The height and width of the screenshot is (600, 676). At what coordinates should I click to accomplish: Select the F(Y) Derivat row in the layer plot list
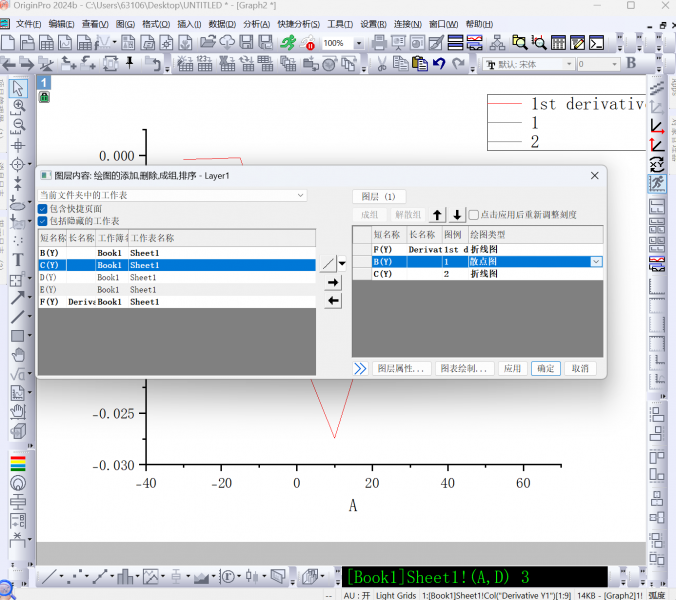477,250
